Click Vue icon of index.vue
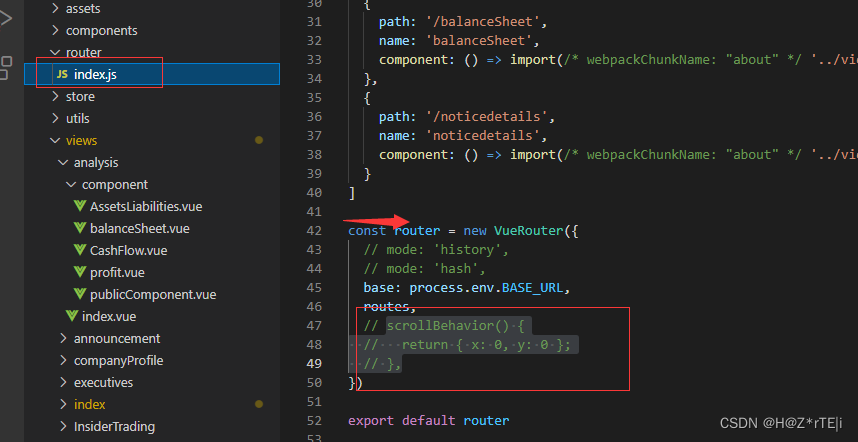The image size is (858, 442). [72, 316]
